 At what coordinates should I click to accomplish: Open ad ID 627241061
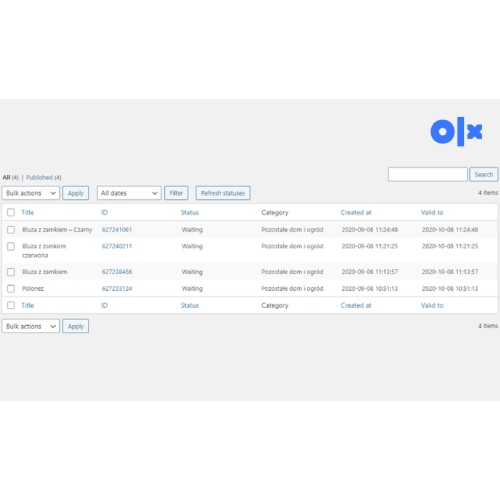(117, 230)
